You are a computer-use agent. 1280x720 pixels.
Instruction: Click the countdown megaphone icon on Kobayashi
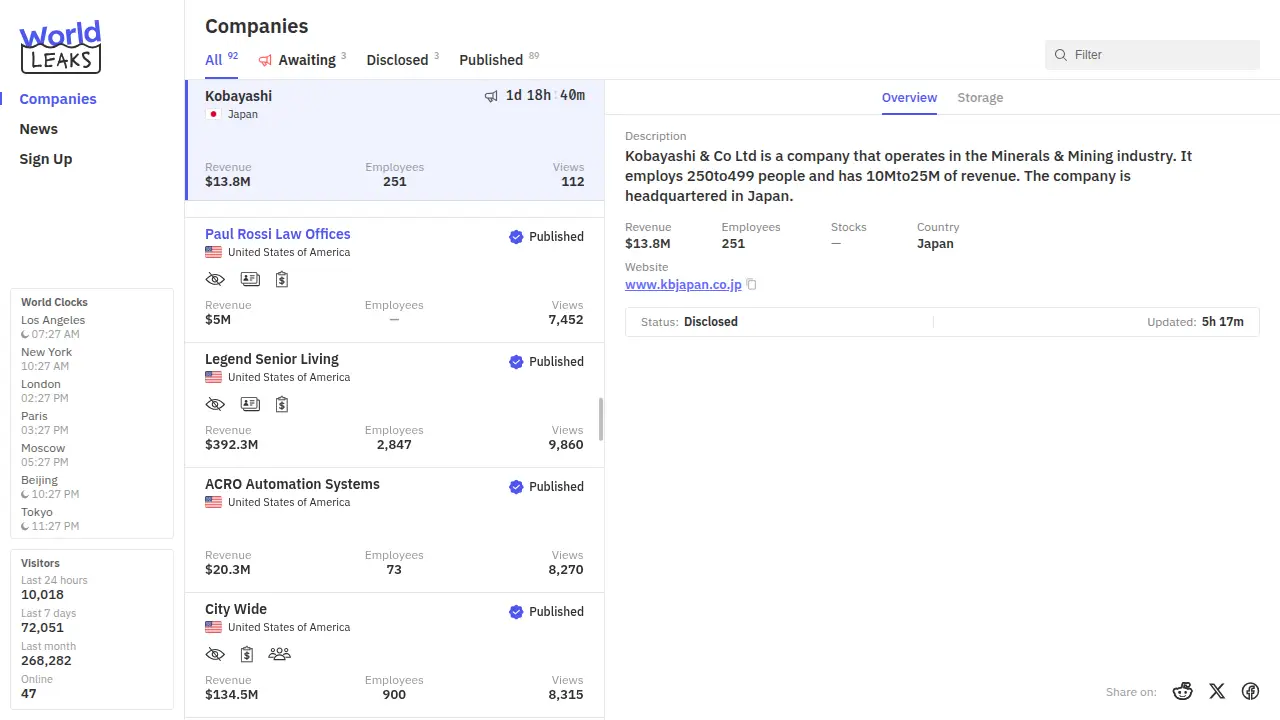coord(491,96)
